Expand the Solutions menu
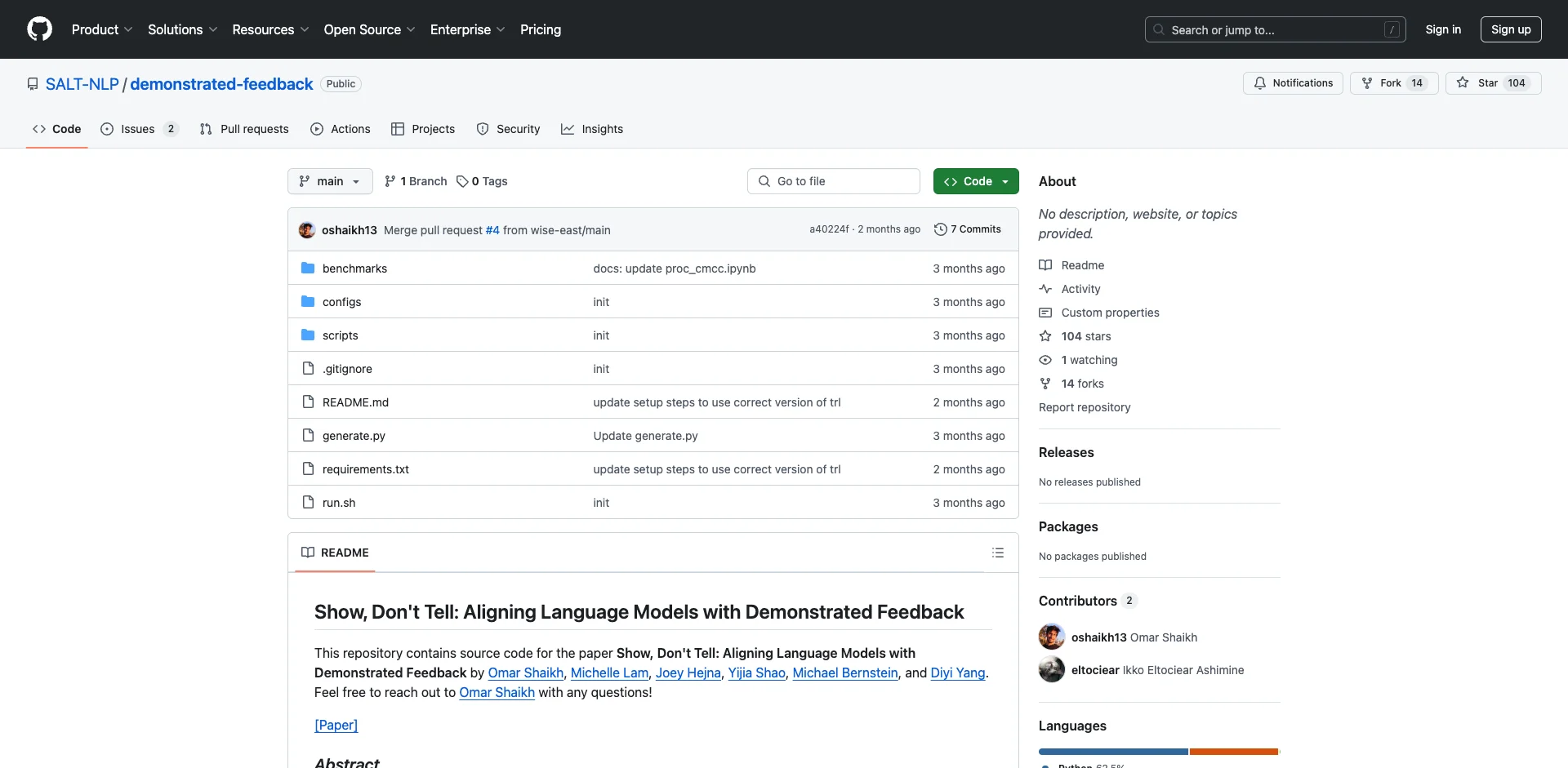 (183, 29)
